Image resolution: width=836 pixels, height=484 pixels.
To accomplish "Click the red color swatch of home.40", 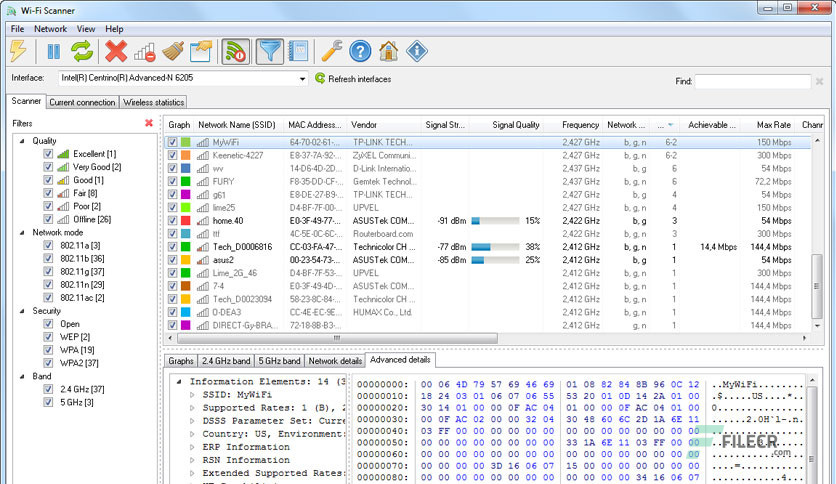I will tap(186, 221).
